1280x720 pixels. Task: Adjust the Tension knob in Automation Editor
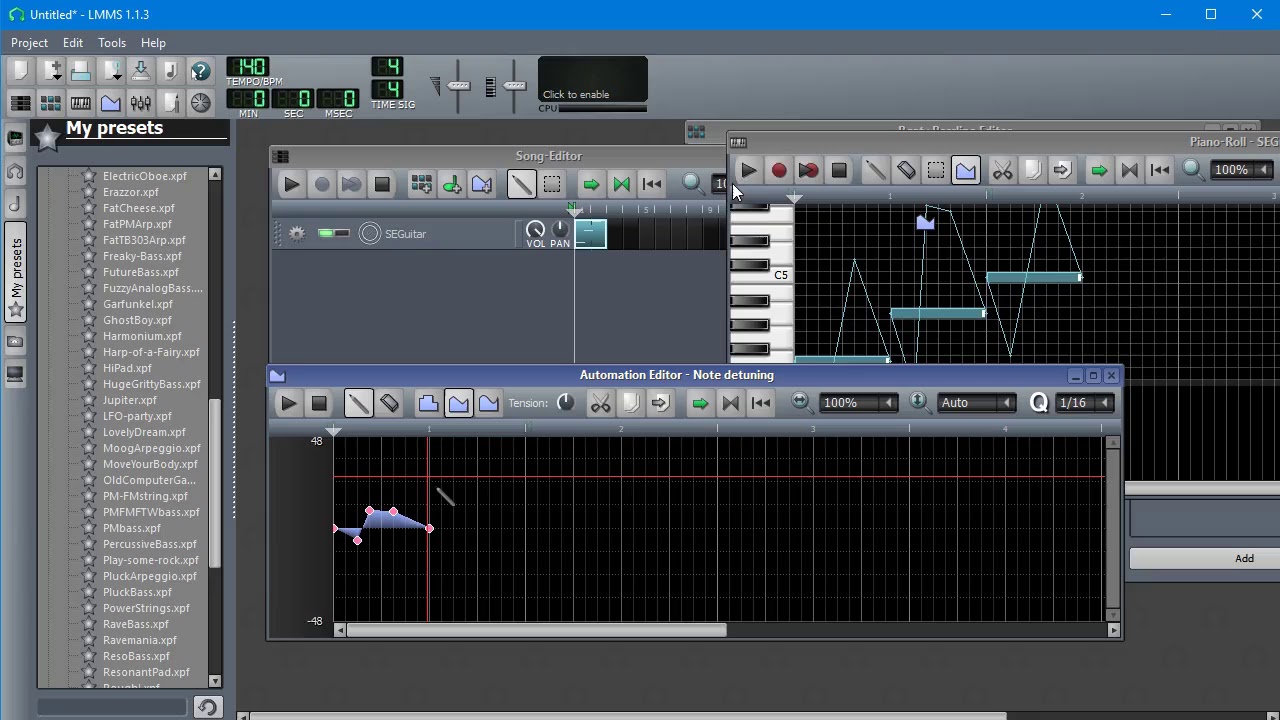coord(566,402)
